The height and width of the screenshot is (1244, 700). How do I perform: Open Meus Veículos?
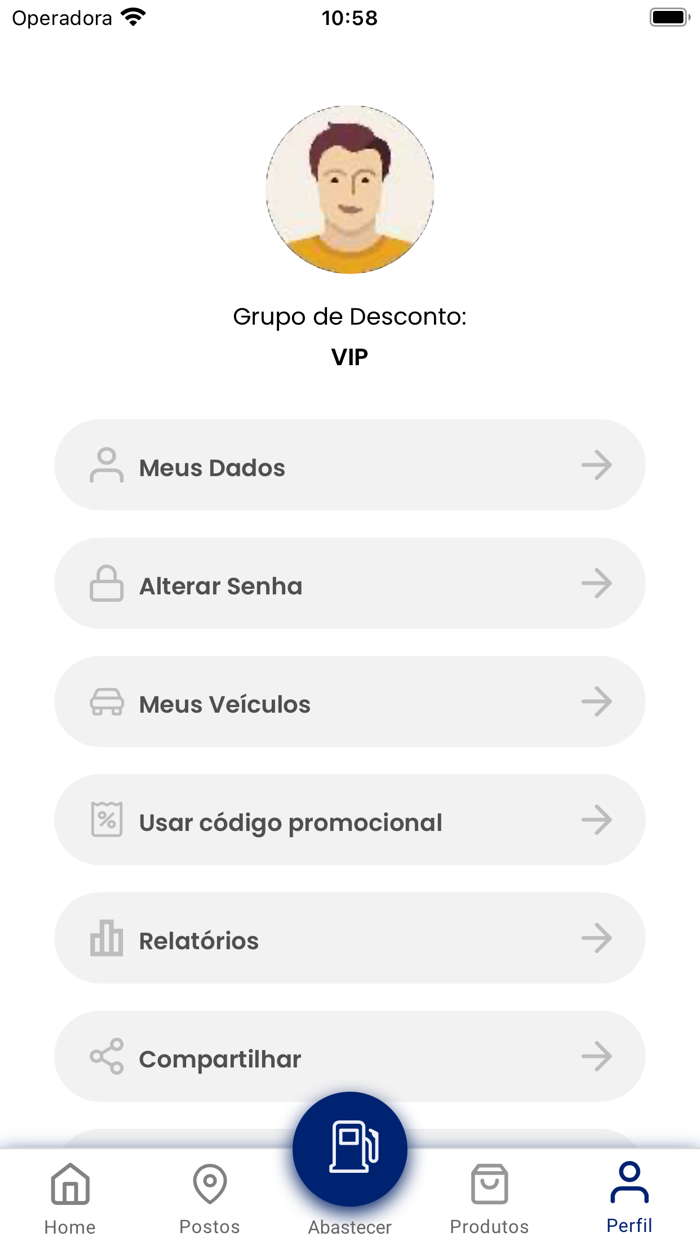point(349,701)
